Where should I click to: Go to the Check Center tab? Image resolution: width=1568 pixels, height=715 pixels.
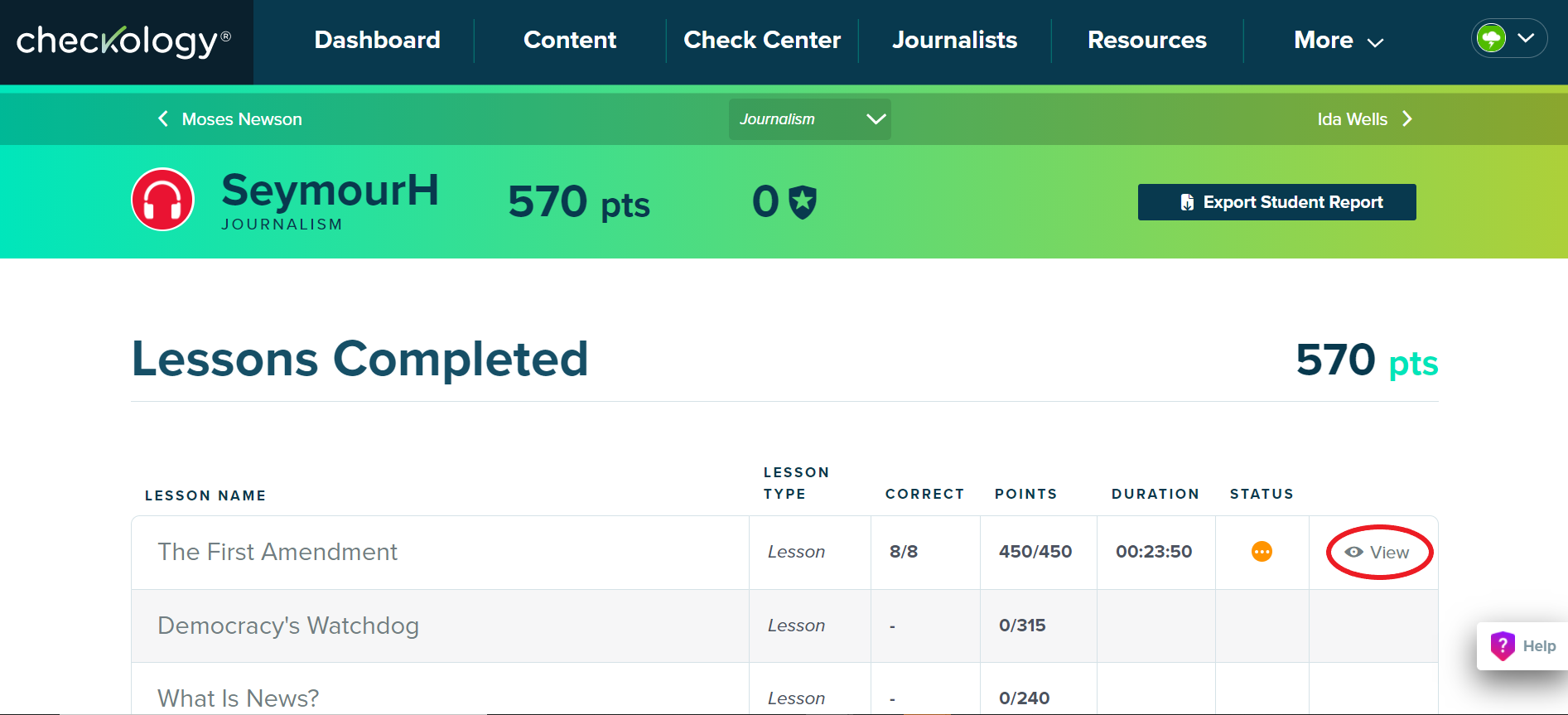(762, 41)
